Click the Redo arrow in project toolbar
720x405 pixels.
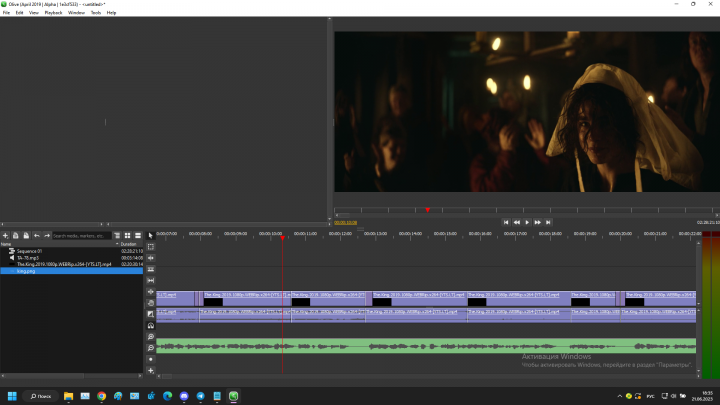47,236
